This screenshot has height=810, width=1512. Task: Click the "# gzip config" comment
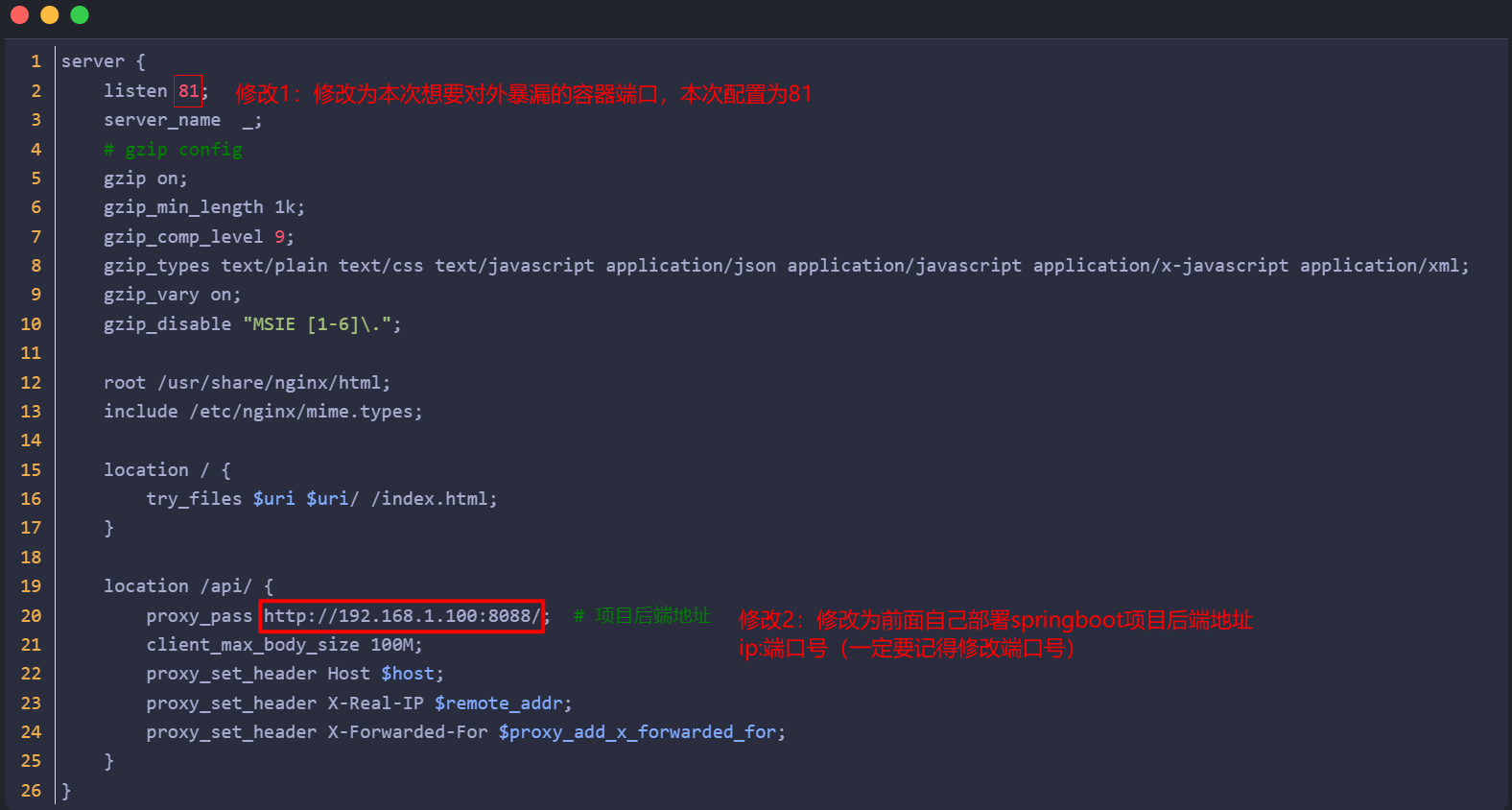173,149
